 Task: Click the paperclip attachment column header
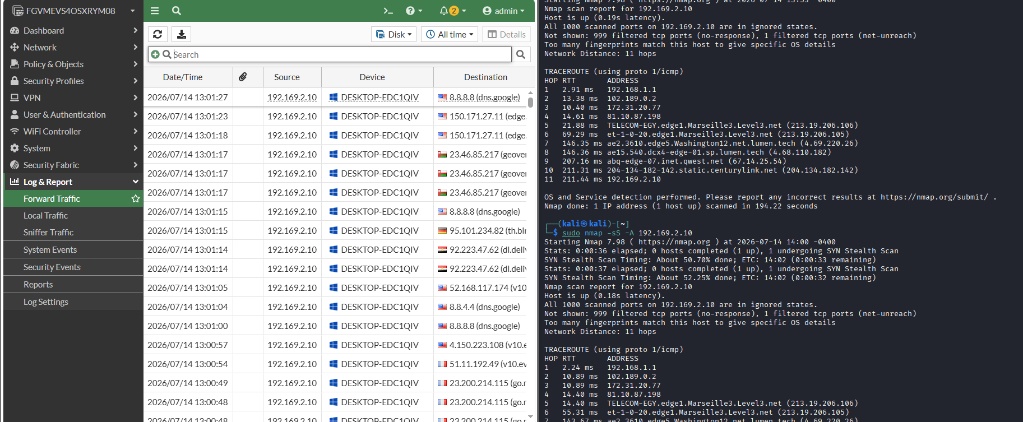(242, 77)
